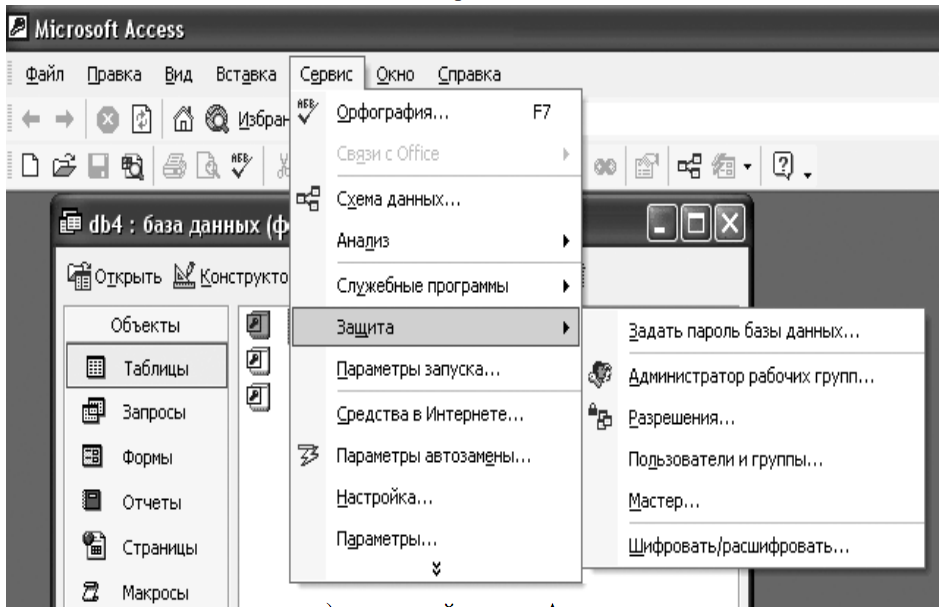Expand Служебные программы submenu
The width and height of the screenshot is (946, 607).
436,285
